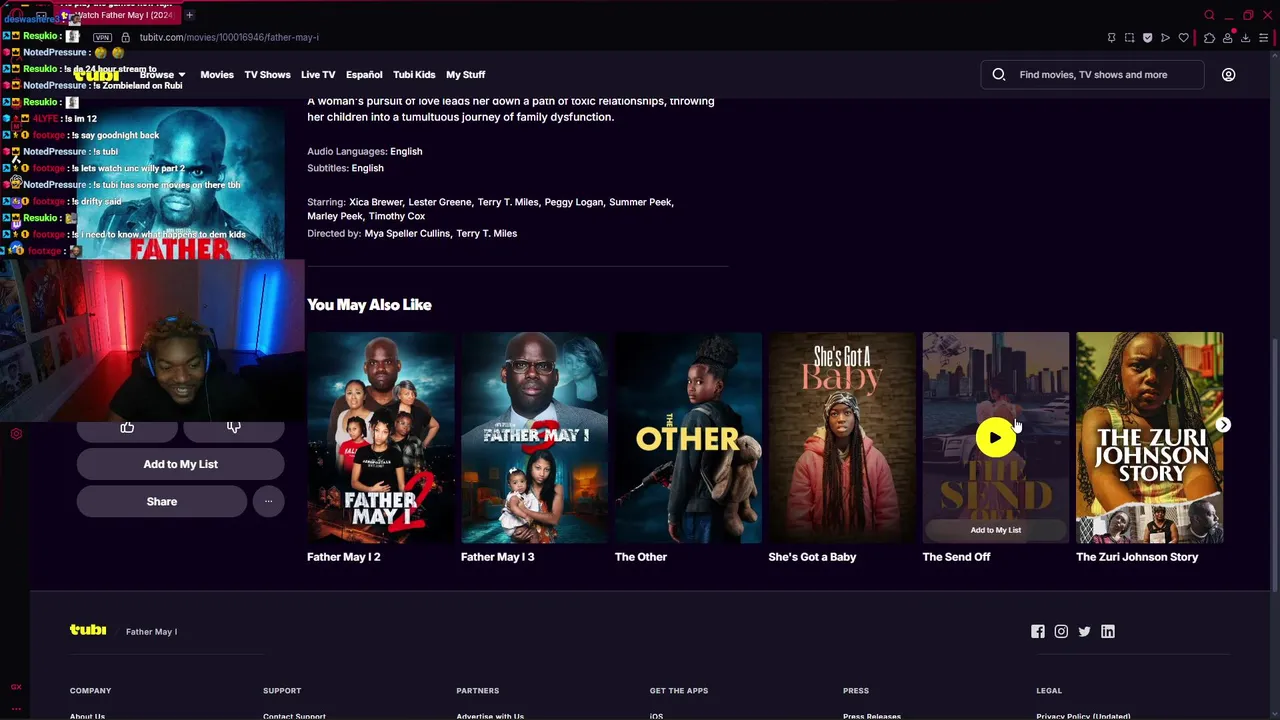The height and width of the screenshot is (720, 1280).
Task: Click the page vertical scrollbar
Action: point(1274,465)
